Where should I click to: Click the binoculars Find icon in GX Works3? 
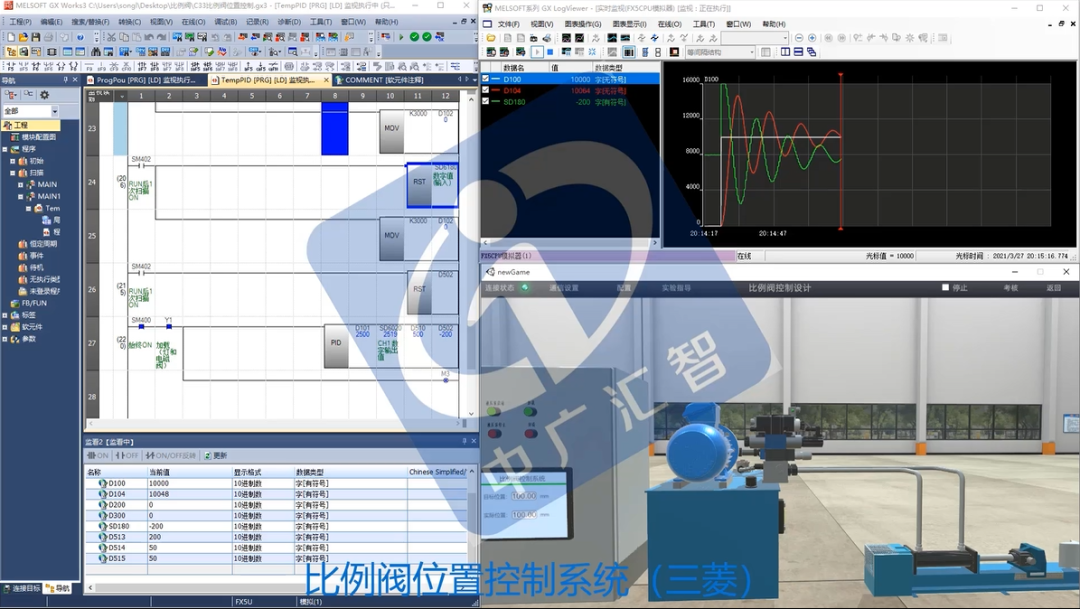(96, 52)
